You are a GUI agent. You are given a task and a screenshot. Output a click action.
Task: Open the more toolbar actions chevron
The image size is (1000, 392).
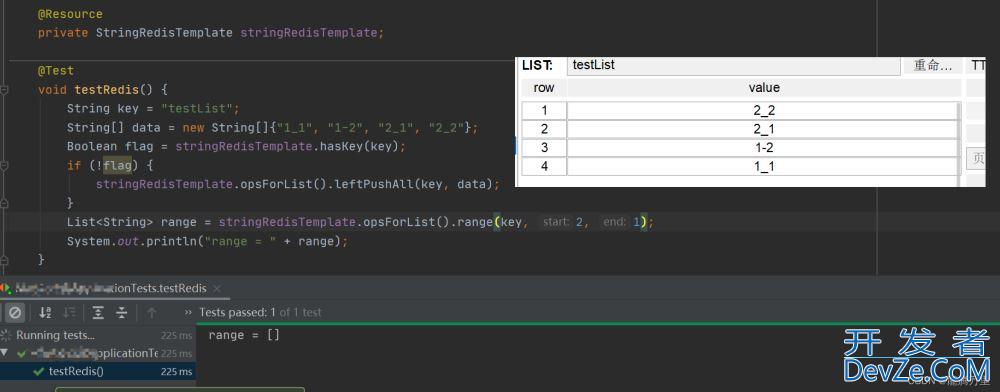[188, 312]
